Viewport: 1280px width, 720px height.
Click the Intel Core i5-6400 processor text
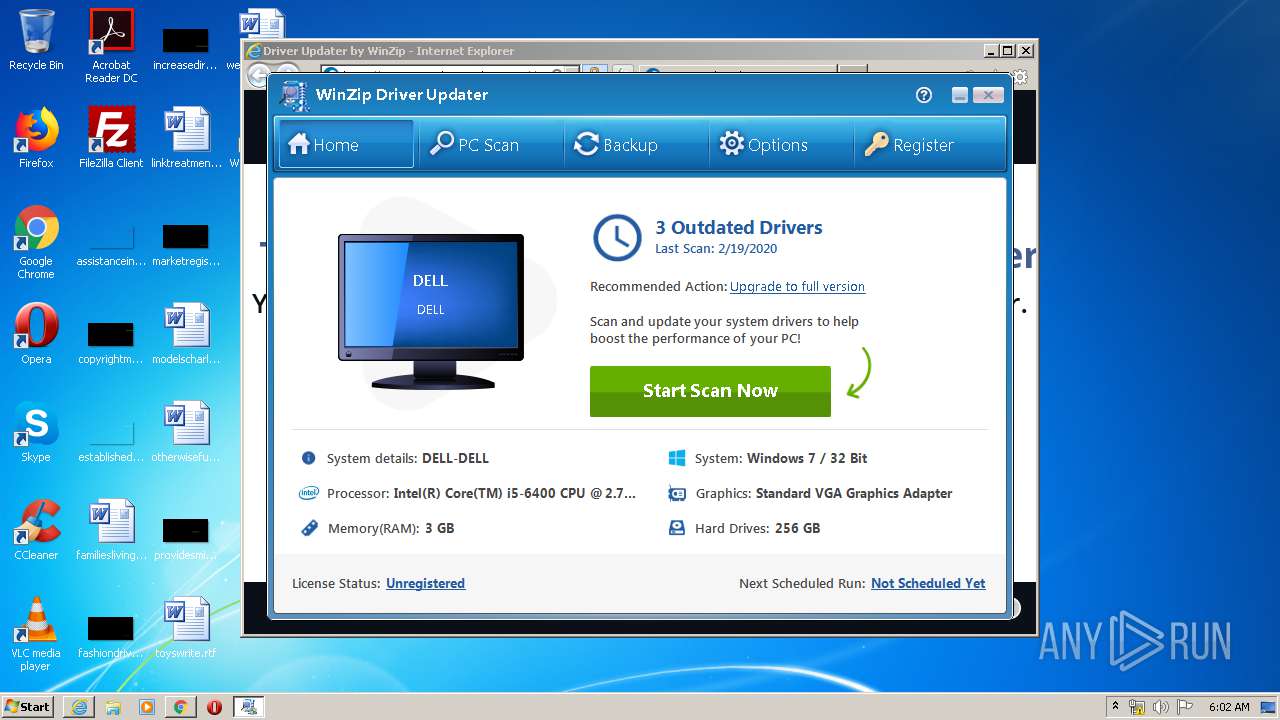[515, 494]
